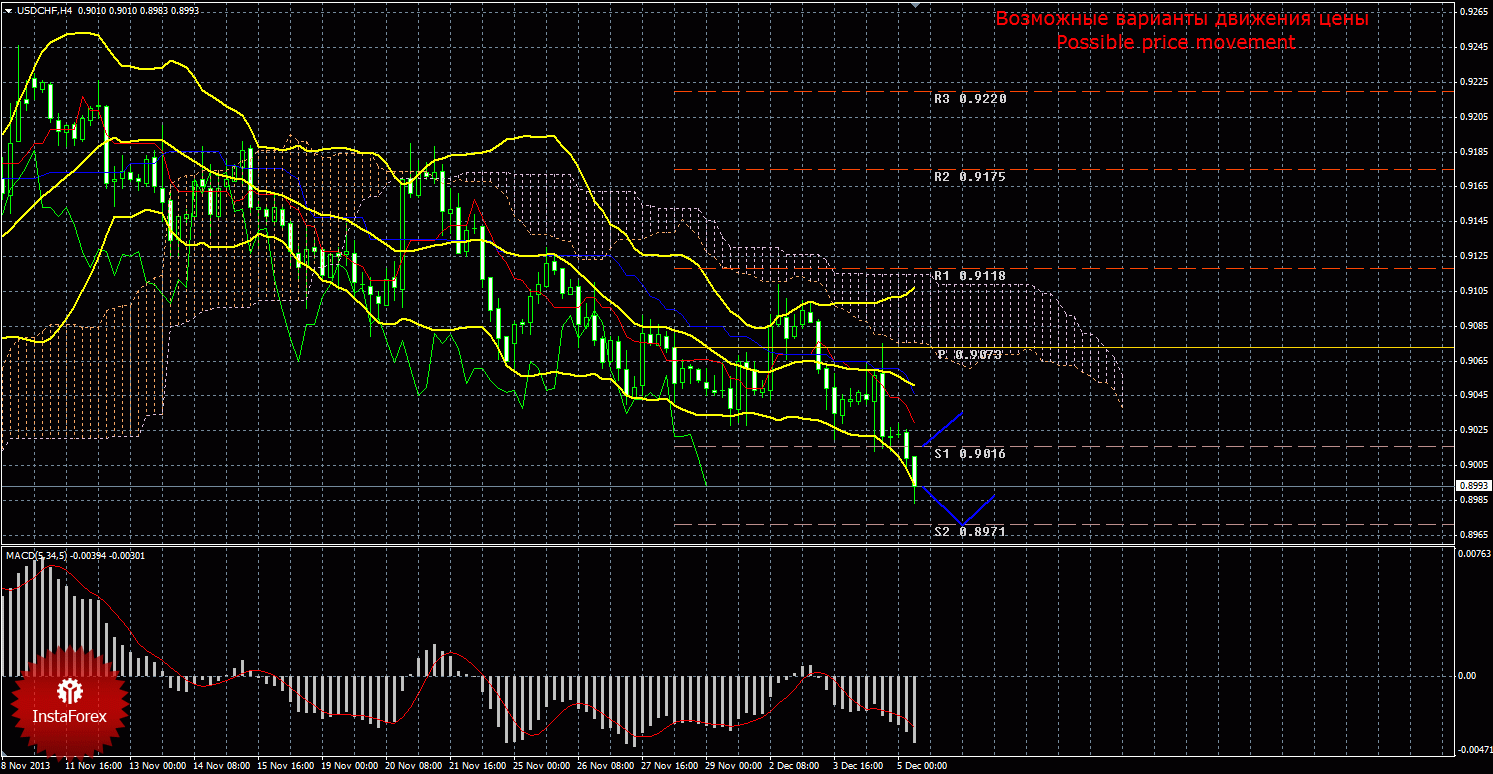Click the R1 0.9118 resistance label

970,274
